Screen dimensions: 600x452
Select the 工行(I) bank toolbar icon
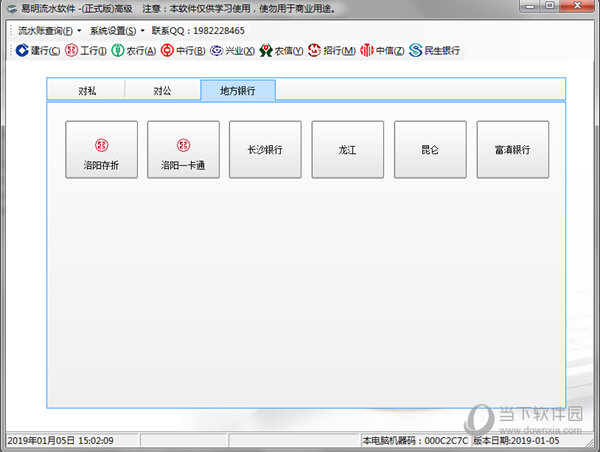[x=86, y=51]
